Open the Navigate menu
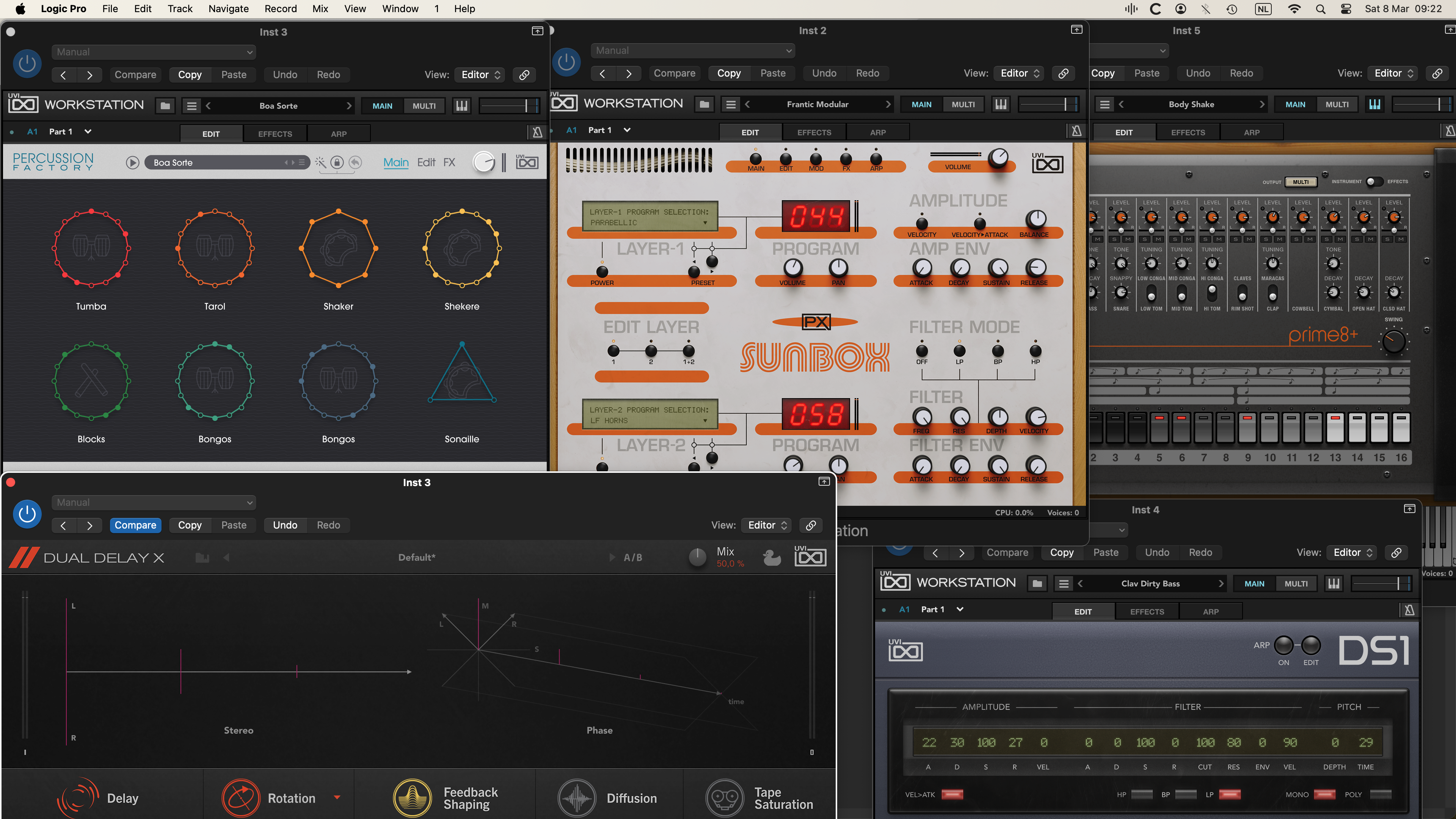 click(x=228, y=8)
